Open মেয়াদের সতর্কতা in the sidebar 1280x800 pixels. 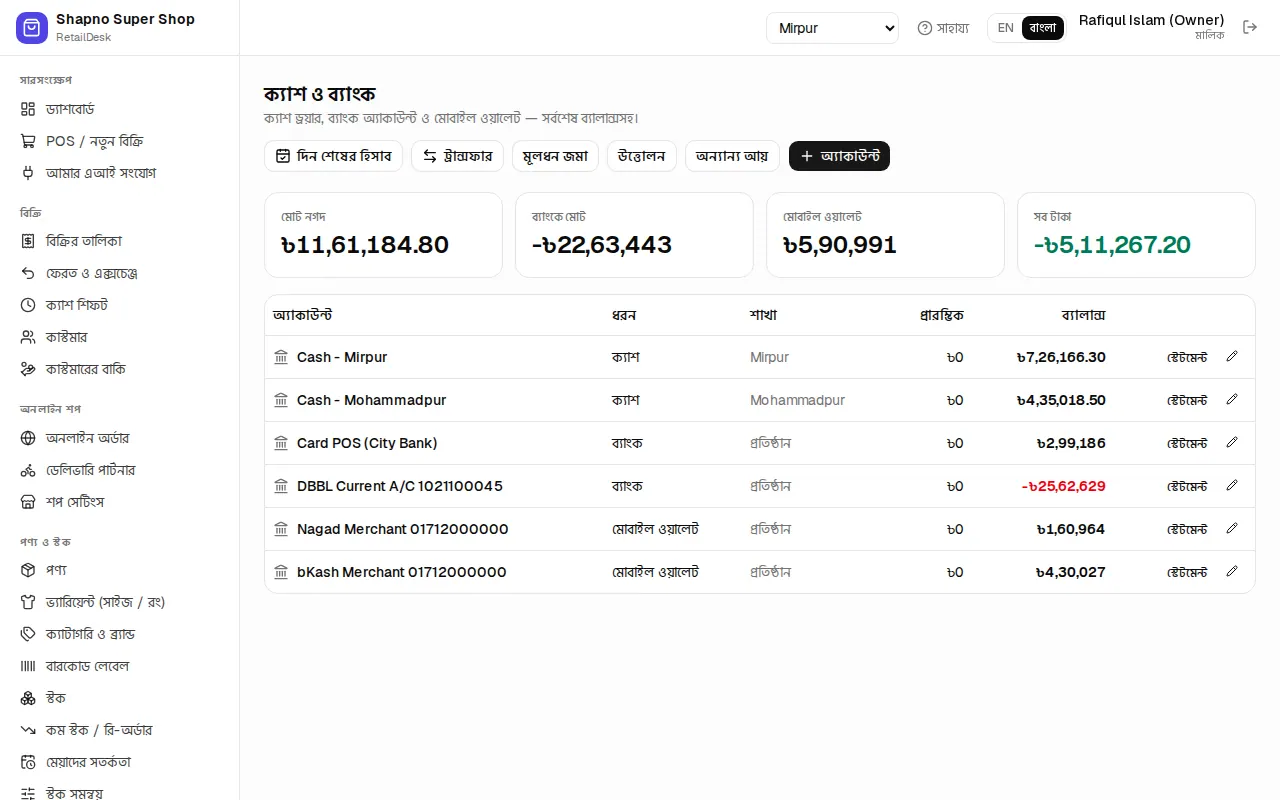coord(120,762)
